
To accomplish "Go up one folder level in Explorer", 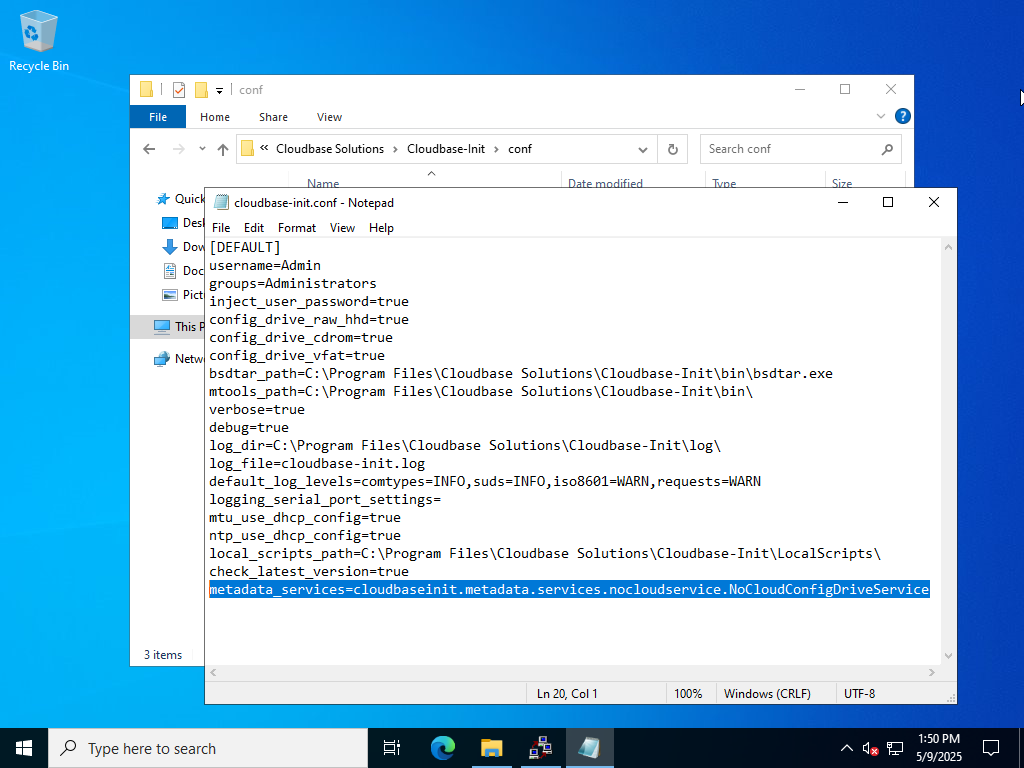I will click(223, 149).
